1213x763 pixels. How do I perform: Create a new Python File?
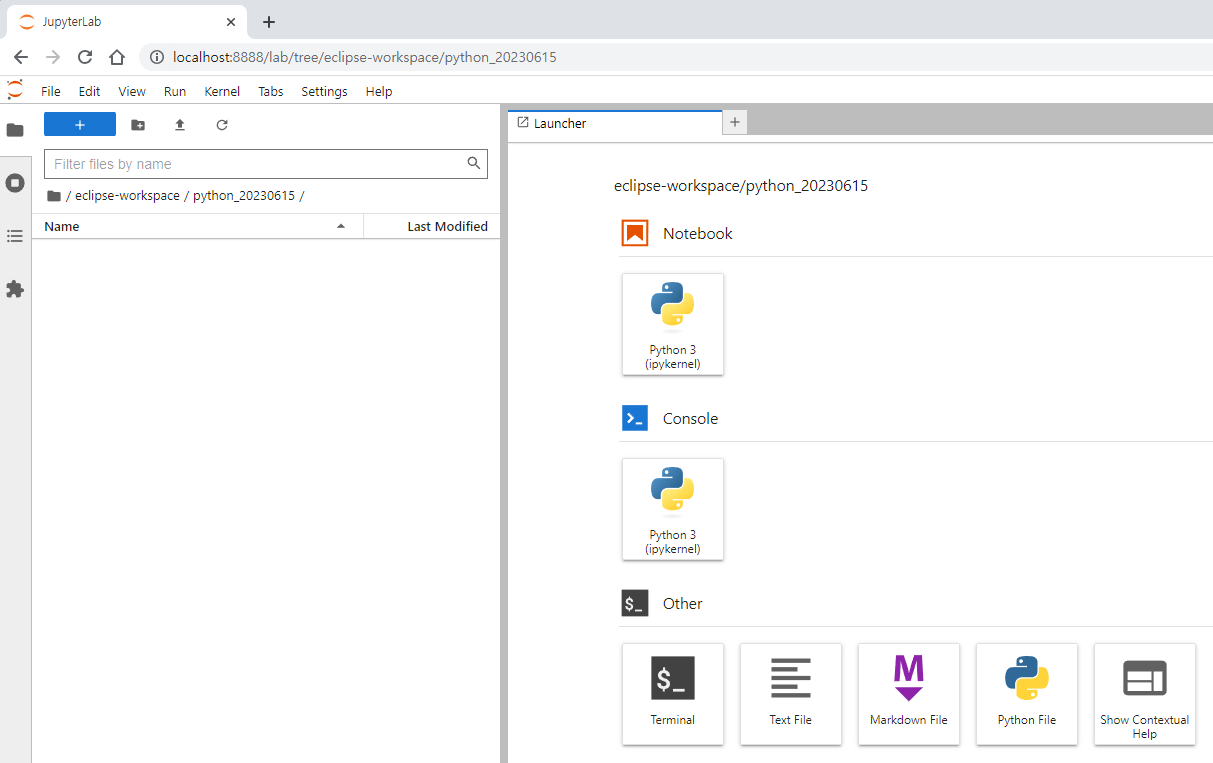(1027, 695)
